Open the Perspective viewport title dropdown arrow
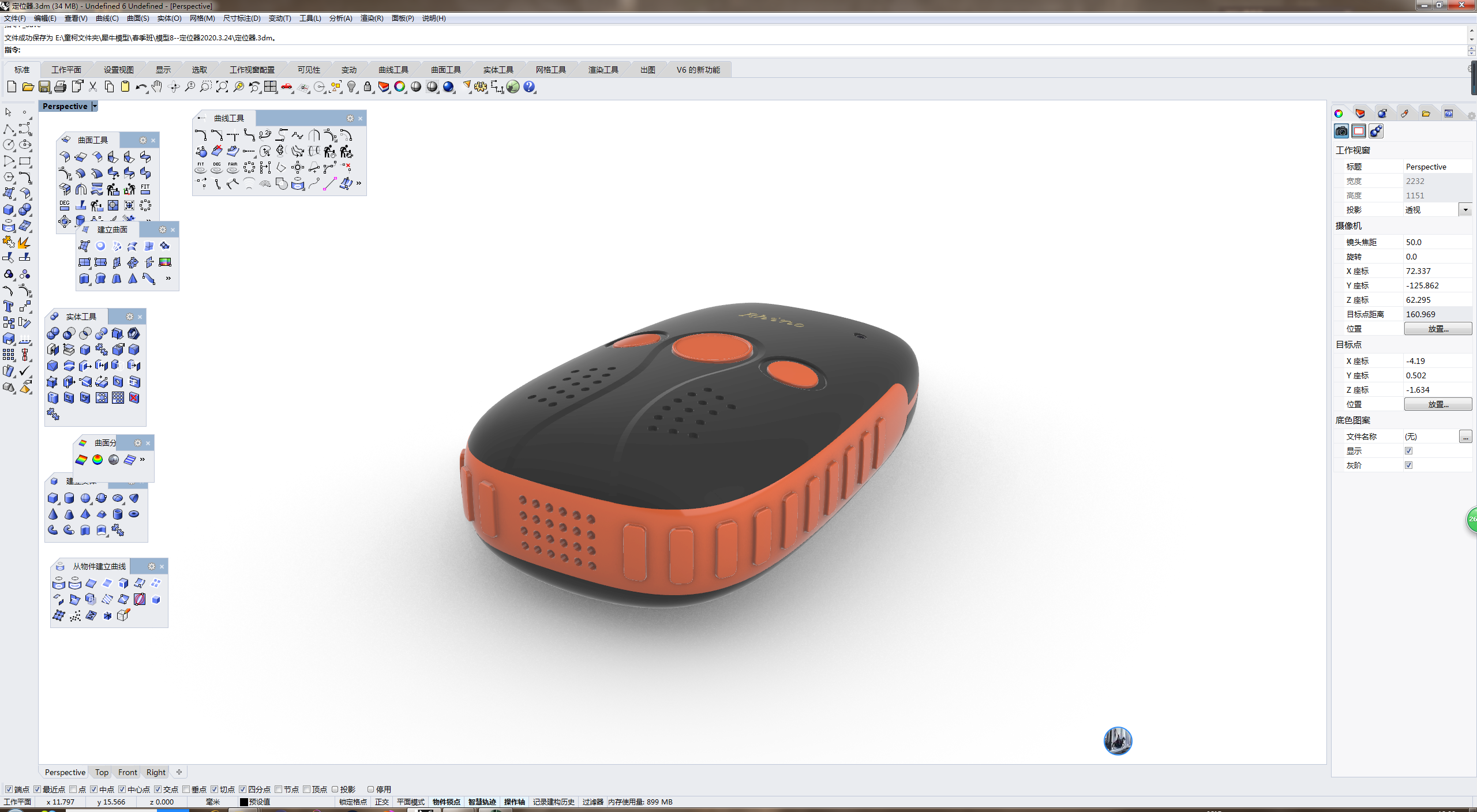The height and width of the screenshot is (812, 1477). [x=95, y=106]
